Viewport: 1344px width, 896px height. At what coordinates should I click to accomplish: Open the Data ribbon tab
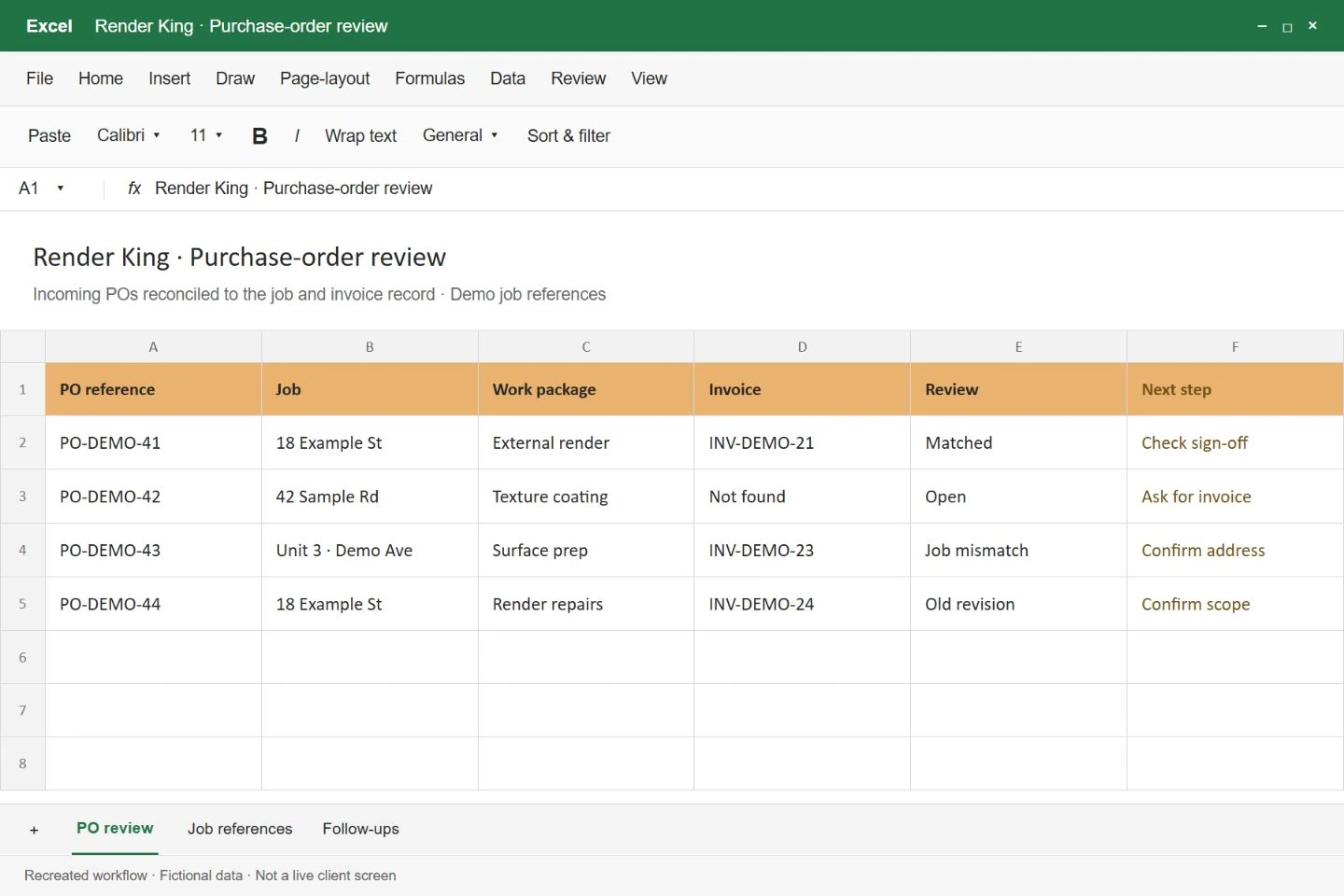tap(508, 78)
